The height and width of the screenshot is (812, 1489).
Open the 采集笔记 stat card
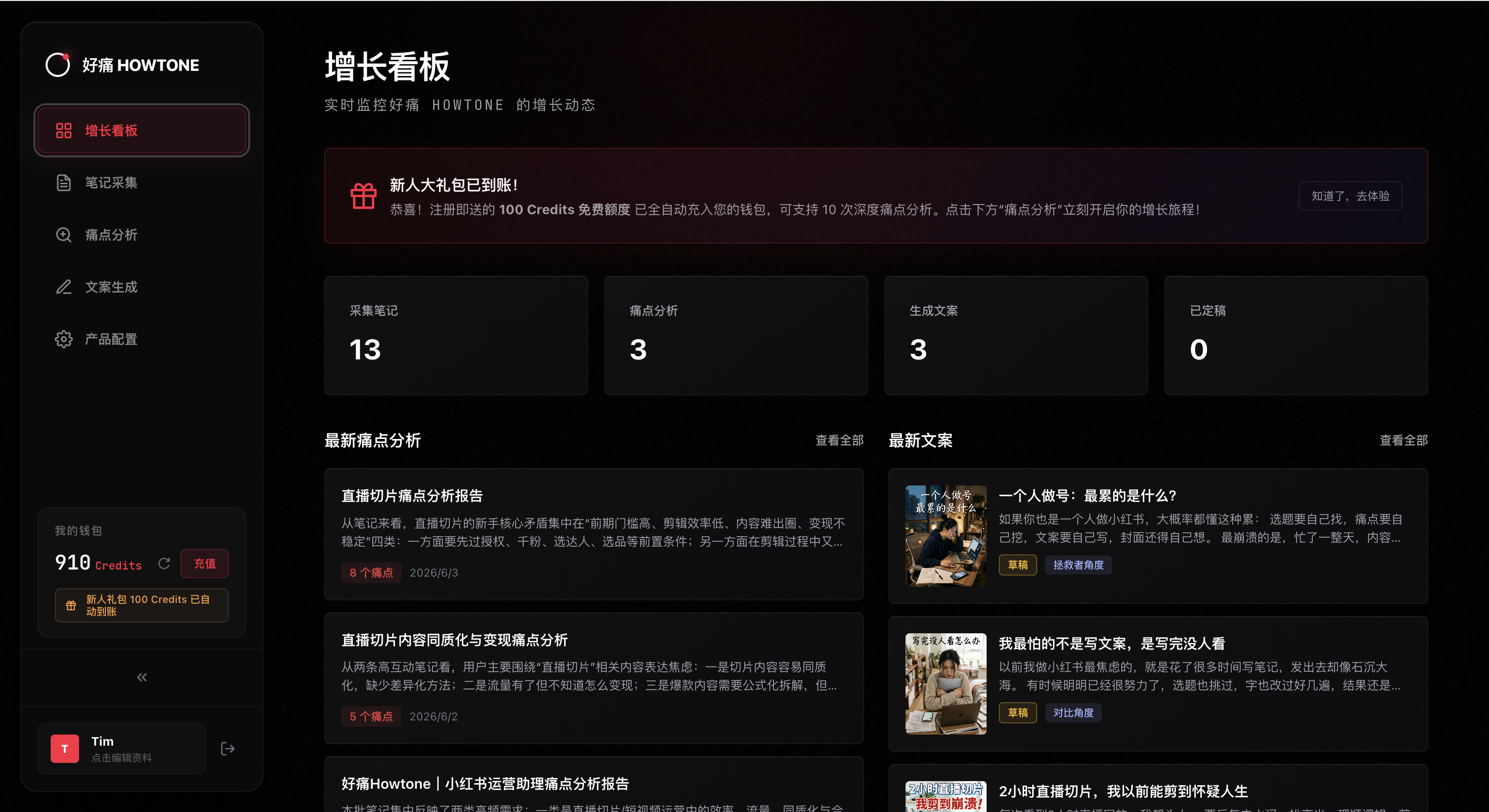(x=456, y=335)
